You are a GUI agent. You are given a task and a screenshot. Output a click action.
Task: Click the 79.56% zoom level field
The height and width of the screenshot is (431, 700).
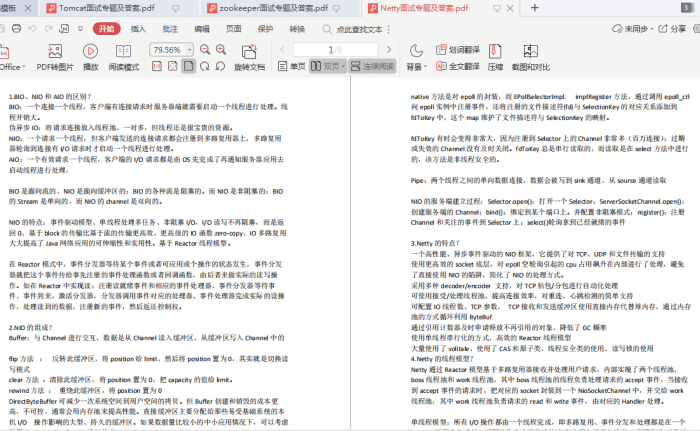tap(167, 50)
